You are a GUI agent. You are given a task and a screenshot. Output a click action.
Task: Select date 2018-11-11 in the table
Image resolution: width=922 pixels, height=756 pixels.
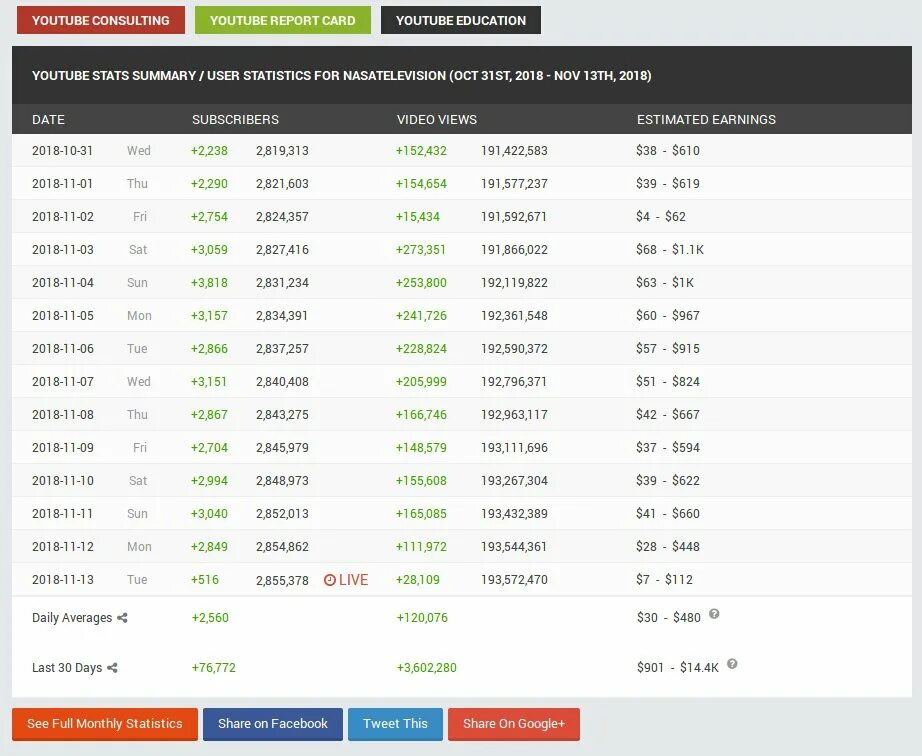(62, 513)
